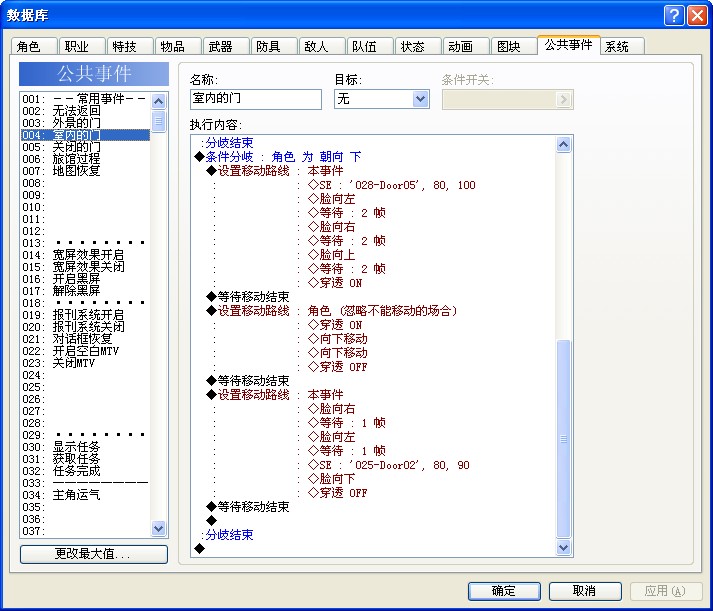Select event 022: 开启空白MTV
This screenshot has height=611, width=713.
click(85, 351)
